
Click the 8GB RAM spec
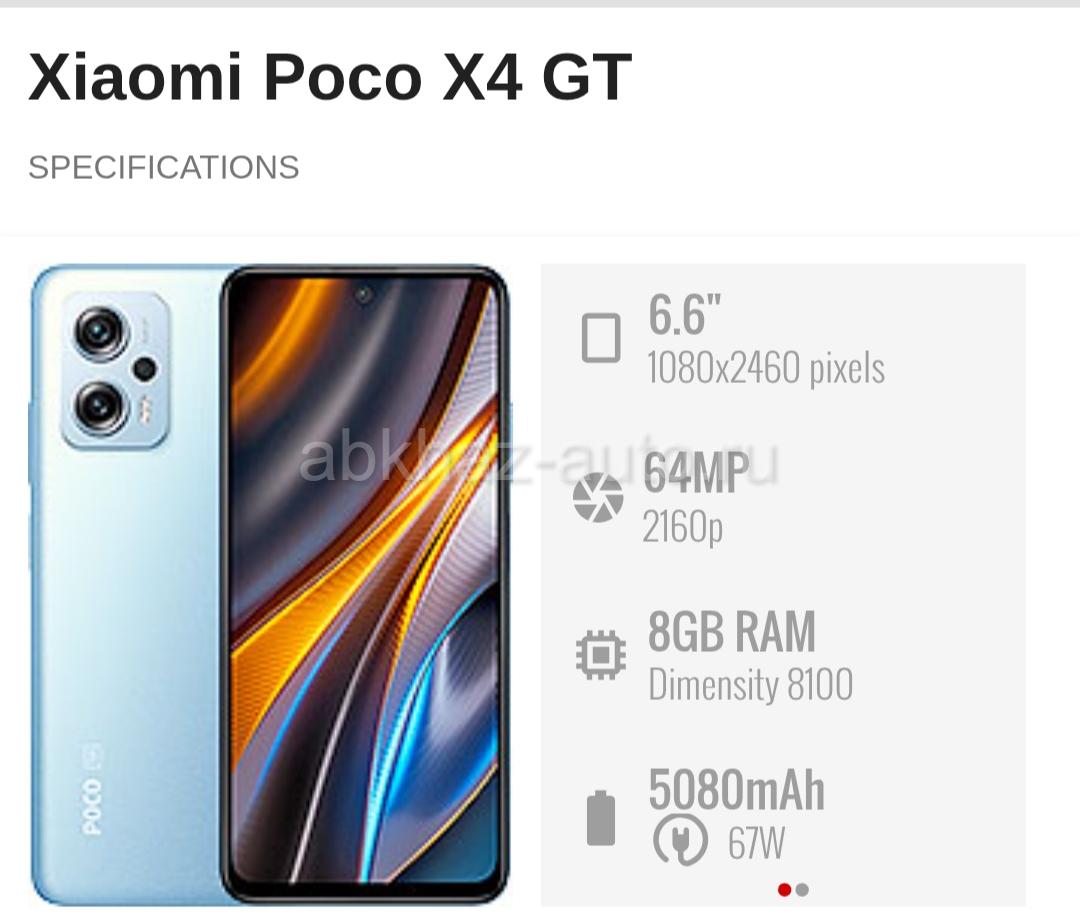[731, 631]
